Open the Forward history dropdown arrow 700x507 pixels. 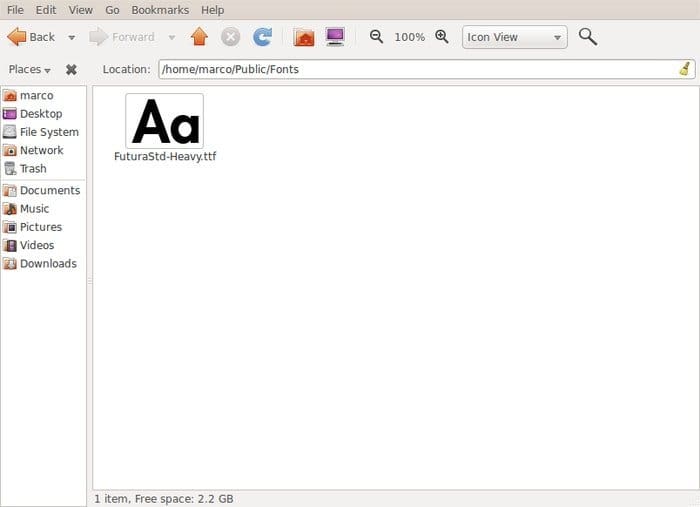(172, 37)
